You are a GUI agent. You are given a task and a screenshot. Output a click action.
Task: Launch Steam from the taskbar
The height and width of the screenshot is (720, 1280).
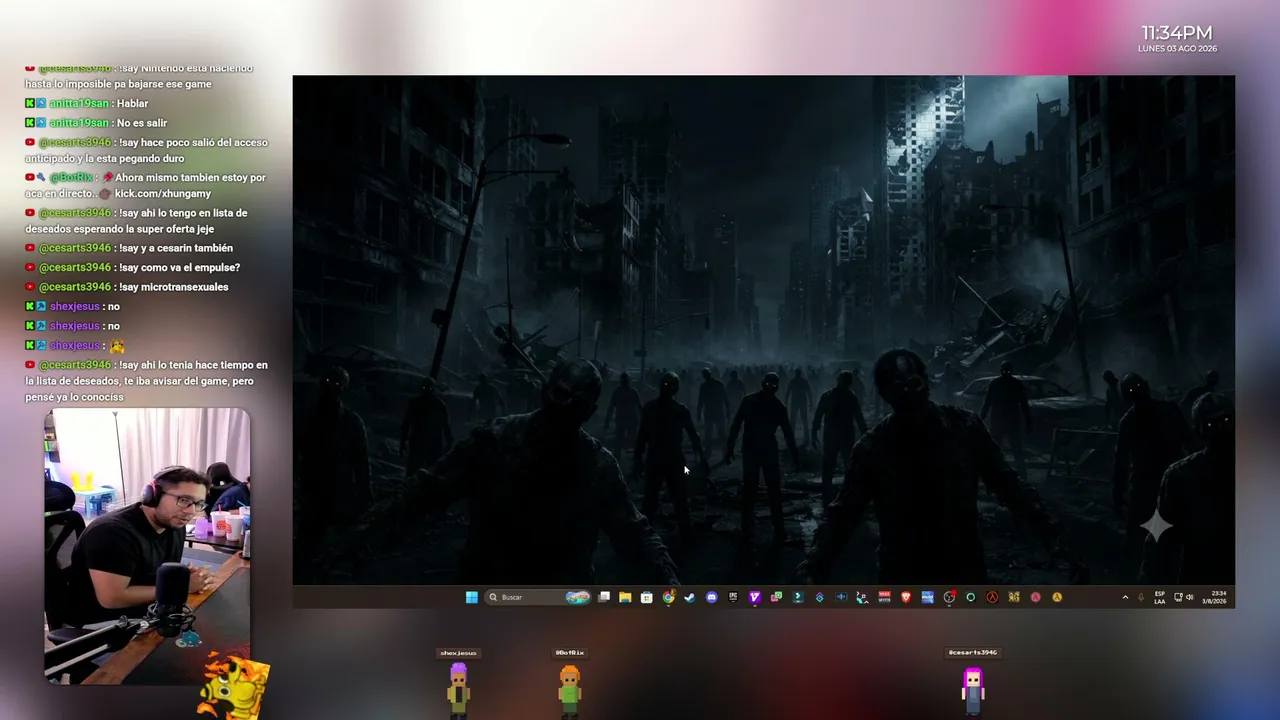point(689,597)
